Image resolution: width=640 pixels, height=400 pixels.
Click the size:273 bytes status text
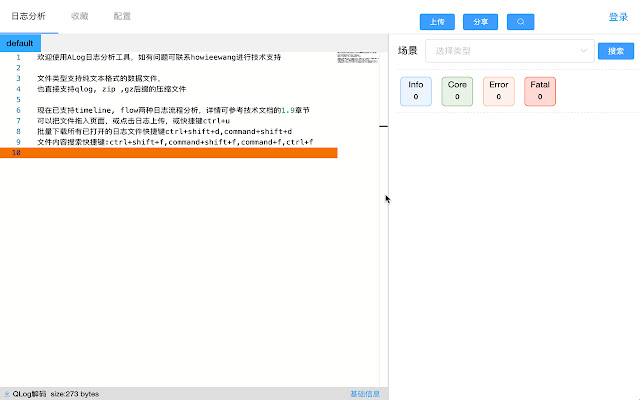(75, 394)
